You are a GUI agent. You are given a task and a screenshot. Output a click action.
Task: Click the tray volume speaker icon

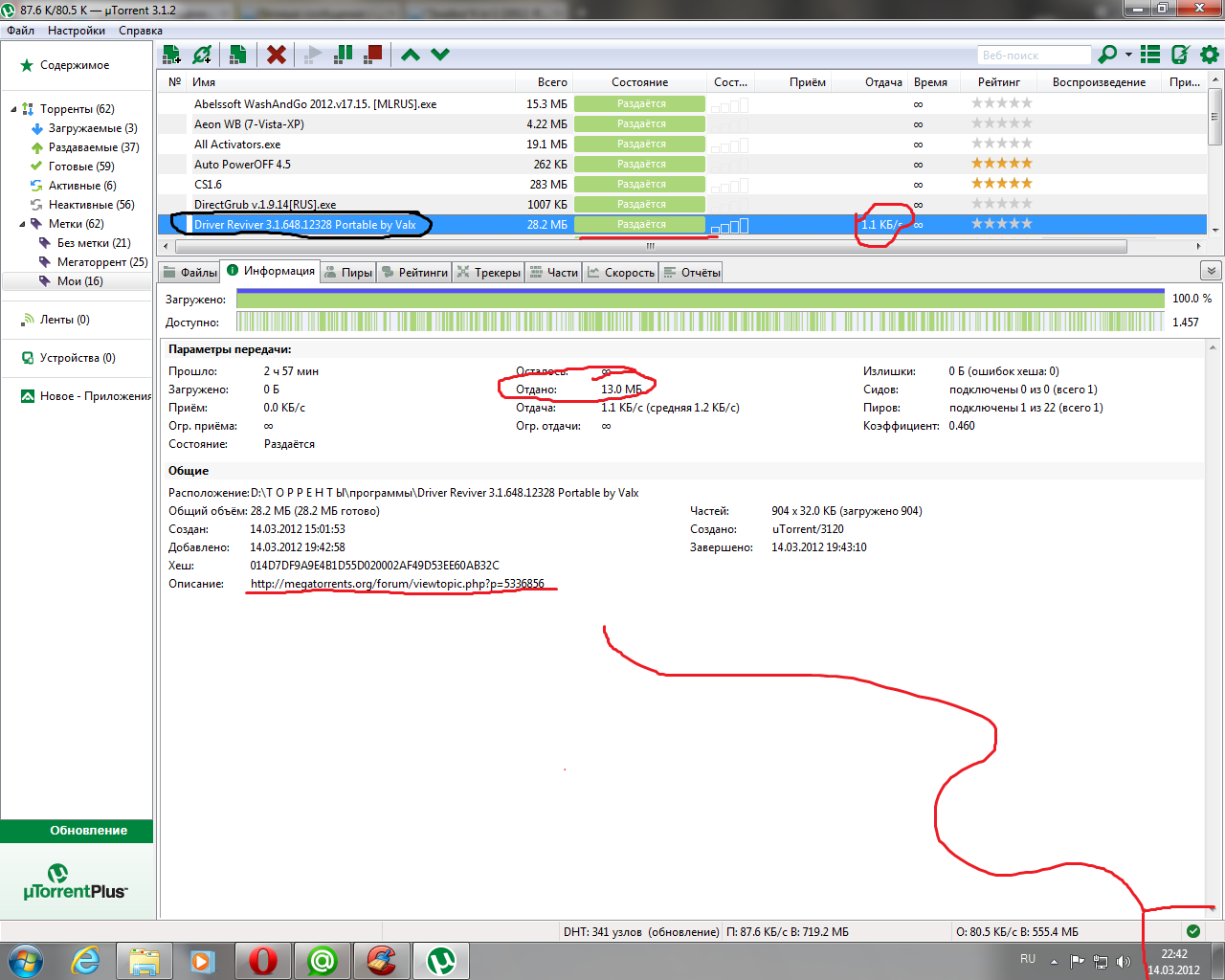click(x=1123, y=961)
